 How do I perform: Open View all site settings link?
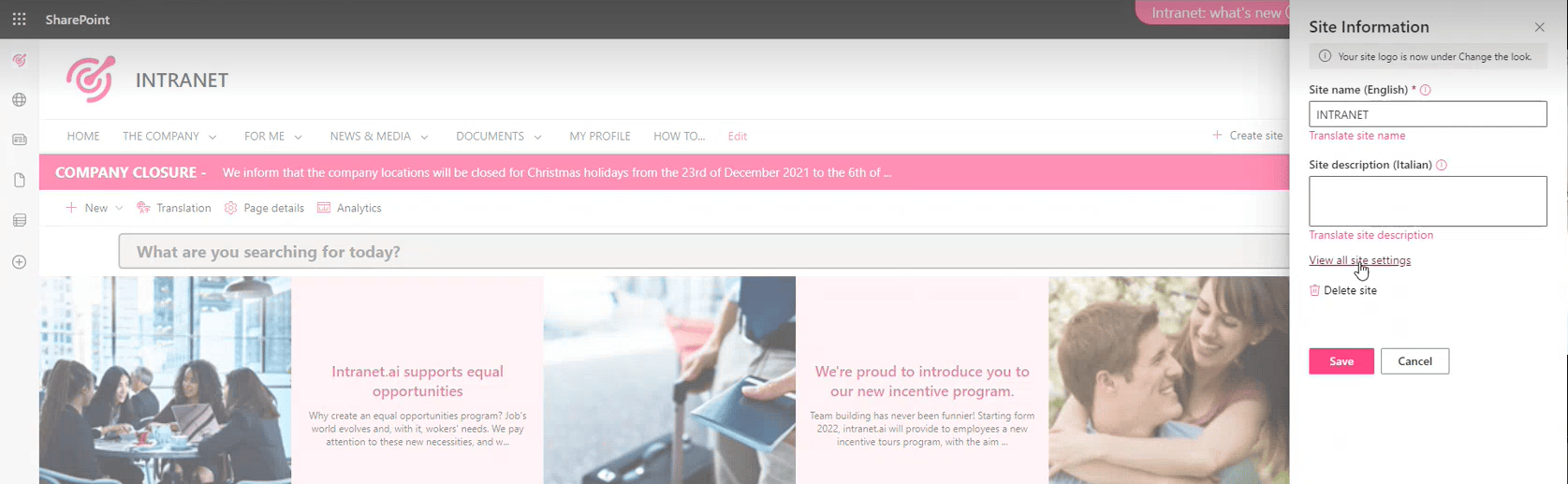point(1359,260)
